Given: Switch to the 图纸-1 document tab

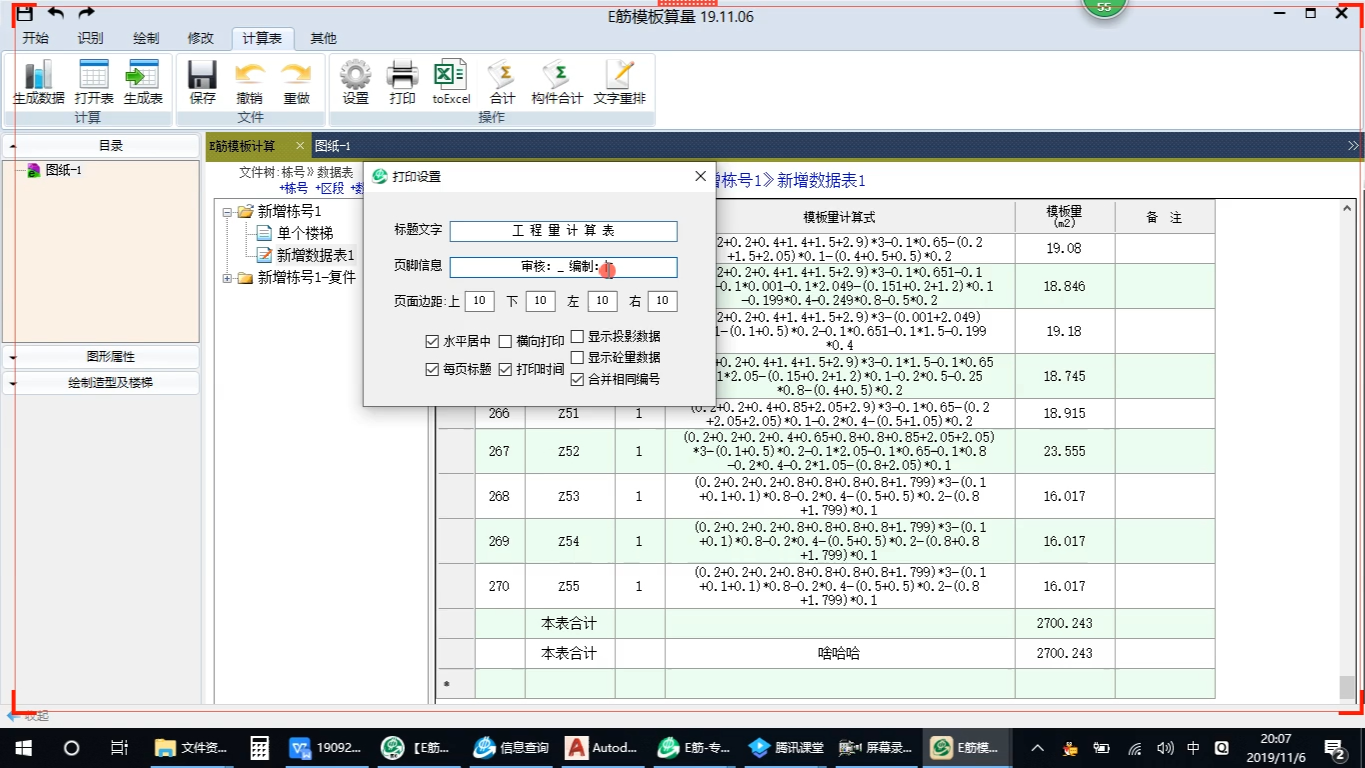Looking at the screenshot, I should pyautogui.click(x=333, y=146).
